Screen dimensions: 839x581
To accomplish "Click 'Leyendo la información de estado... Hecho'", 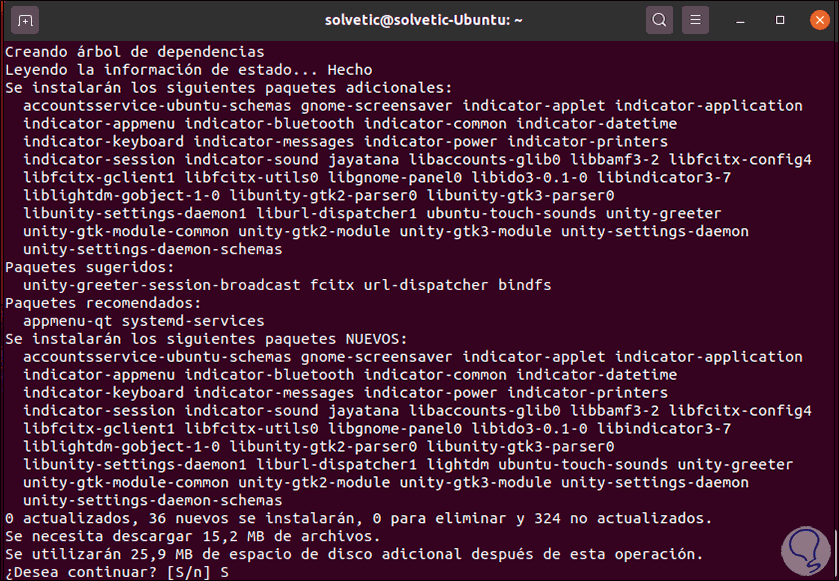I will [189, 70].
